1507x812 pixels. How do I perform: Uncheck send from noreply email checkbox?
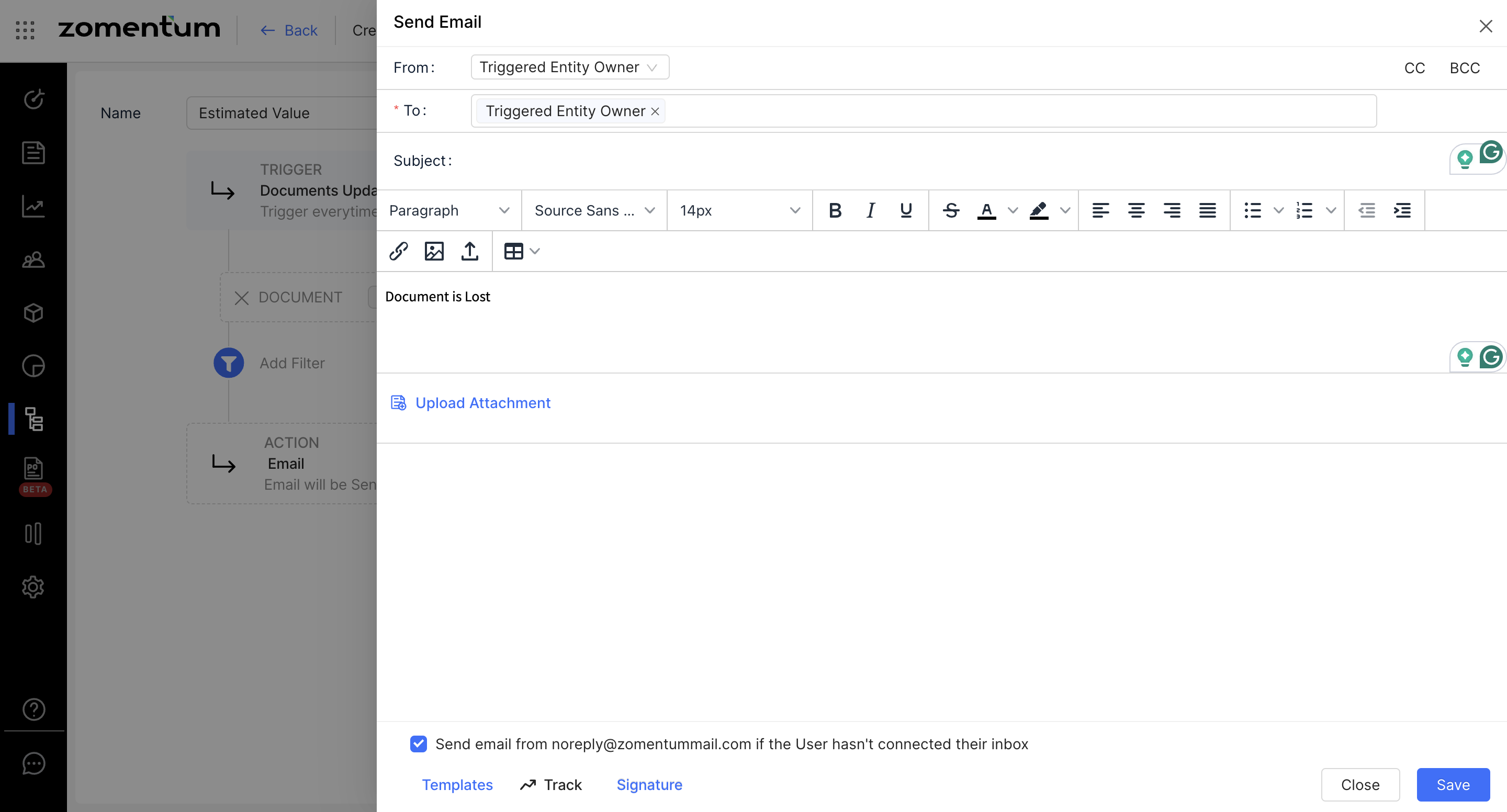(419, 743)
